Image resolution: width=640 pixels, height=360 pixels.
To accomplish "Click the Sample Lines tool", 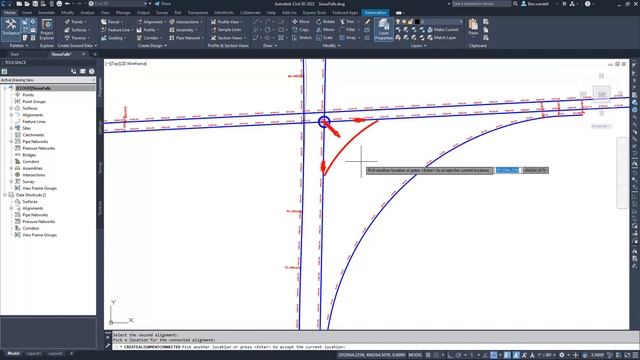I will [x=226, y=30].
